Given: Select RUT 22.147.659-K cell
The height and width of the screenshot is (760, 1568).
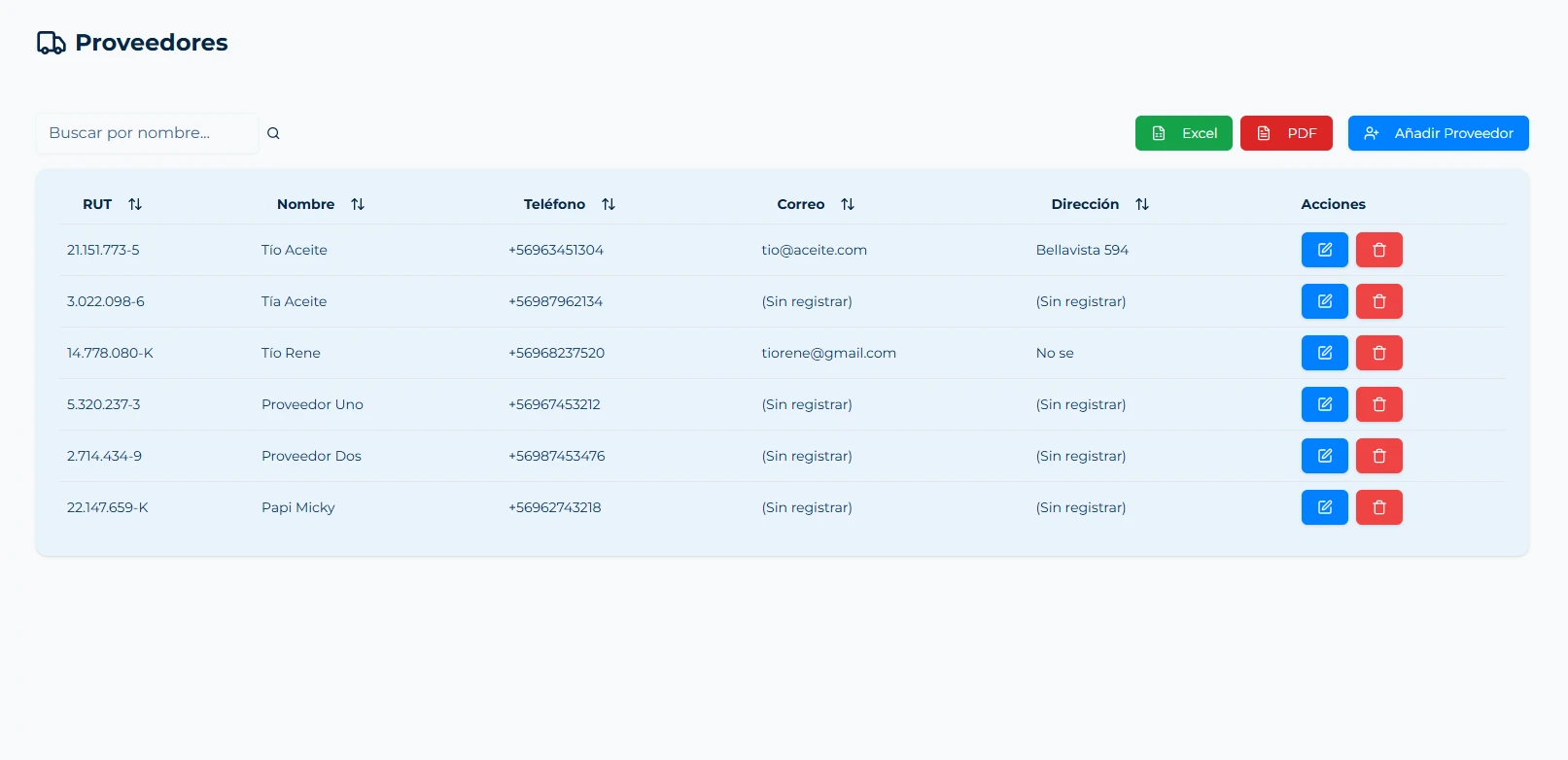Looking at the screenshot, I should [x=108, y=507].
